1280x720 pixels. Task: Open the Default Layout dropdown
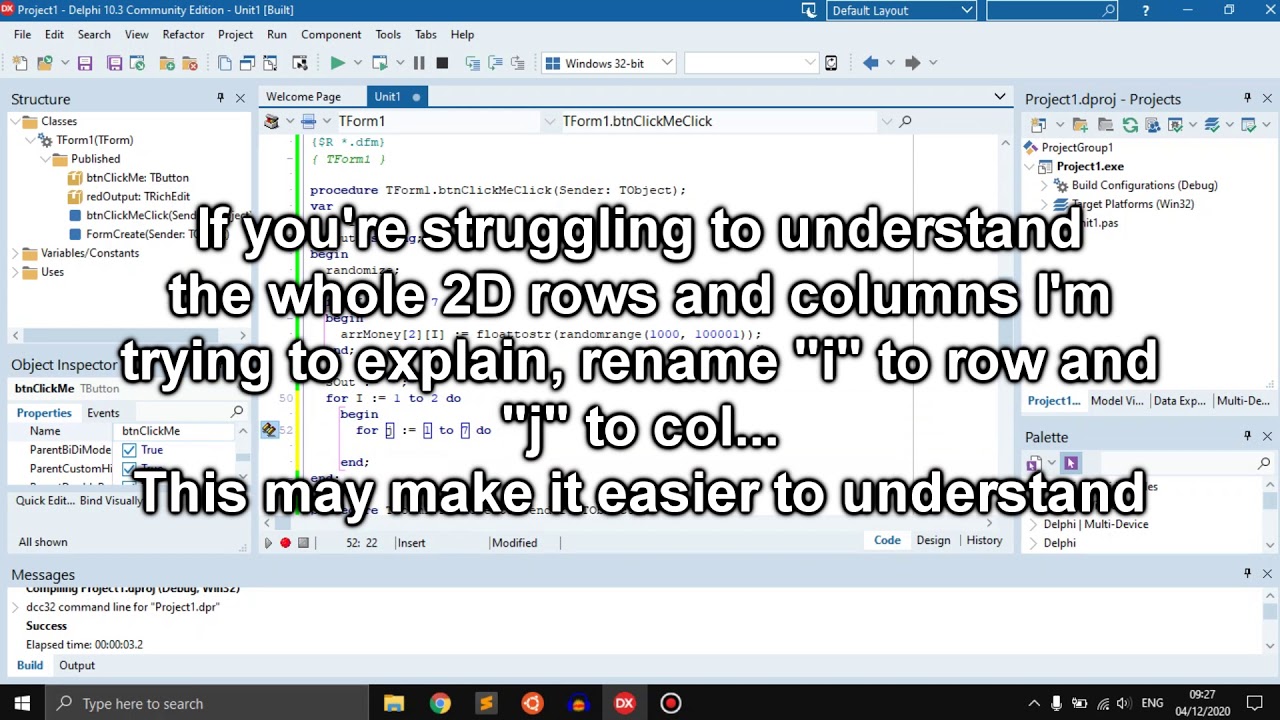pos(966,10)
